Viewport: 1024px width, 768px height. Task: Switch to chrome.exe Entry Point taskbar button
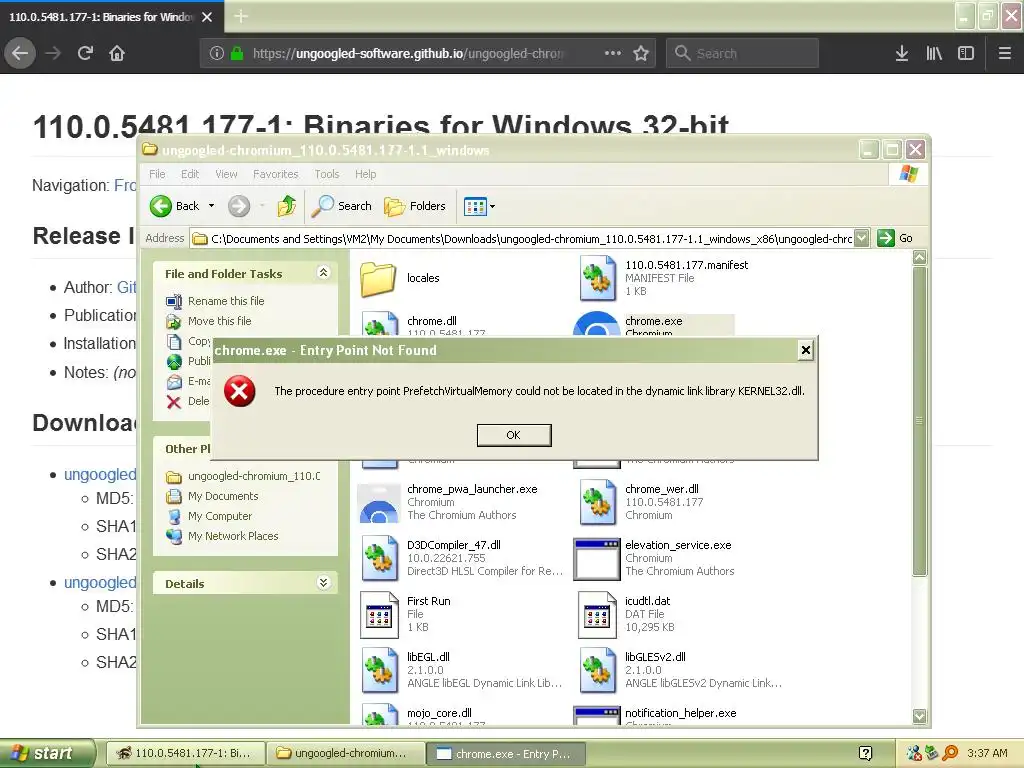[x=507, y=753]
